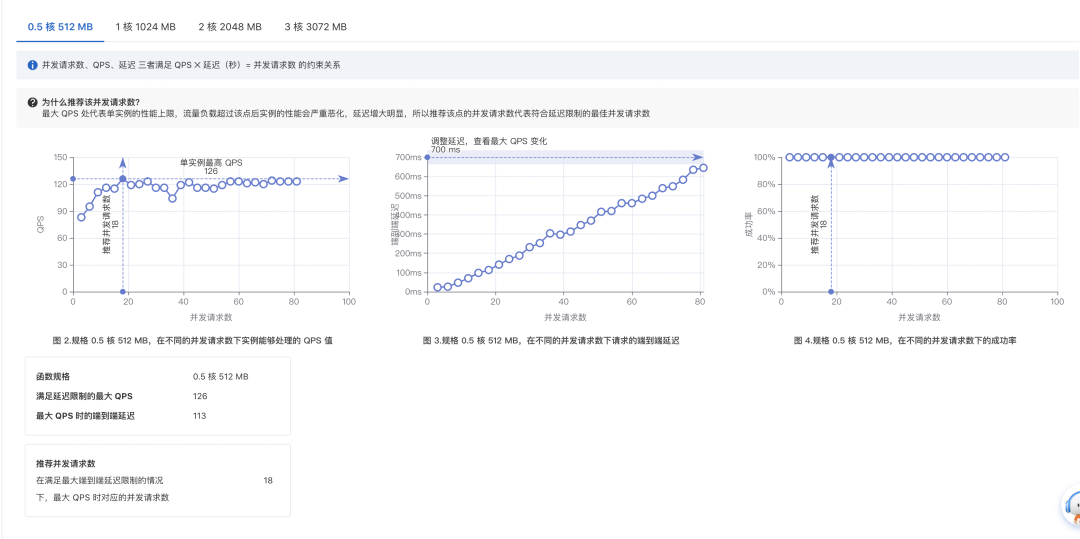The height and width of the screenshot is (539, 1080).
Task: Click the 推荐并发请求数 card value 18
Action: (x=268, y=480)
